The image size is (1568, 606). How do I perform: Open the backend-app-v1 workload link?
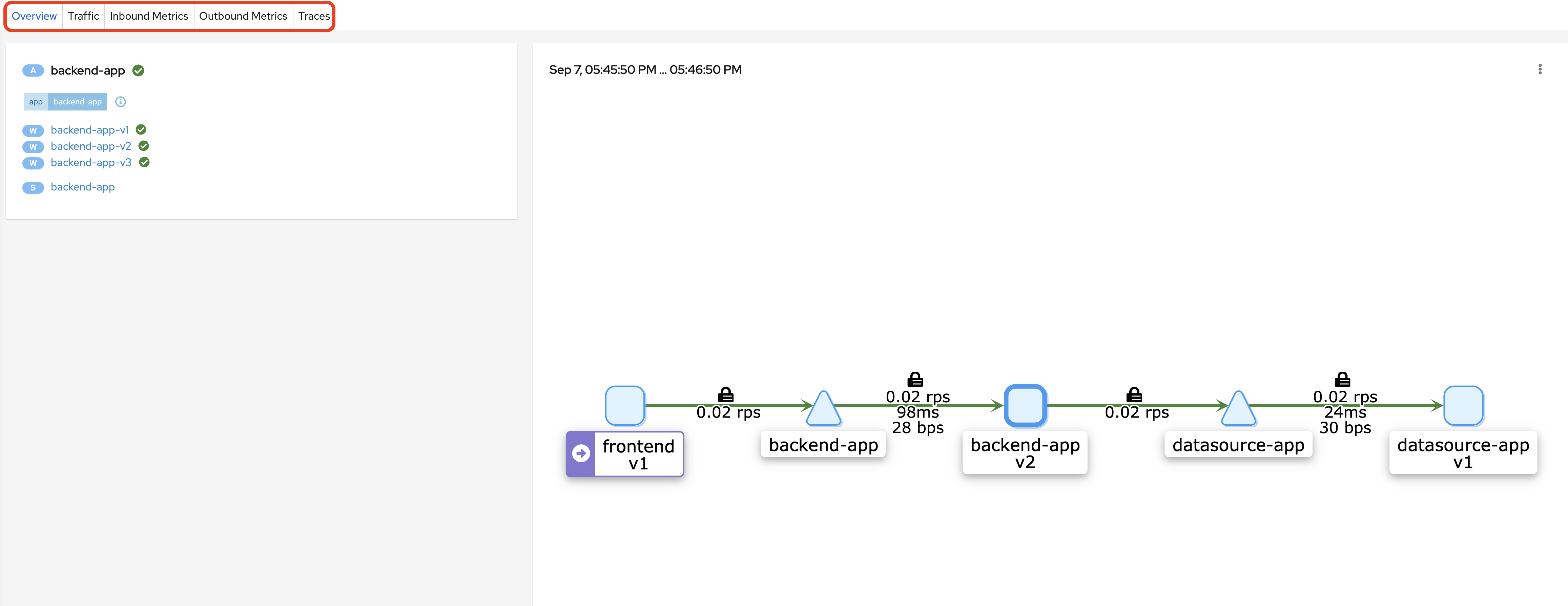(89, 130)
